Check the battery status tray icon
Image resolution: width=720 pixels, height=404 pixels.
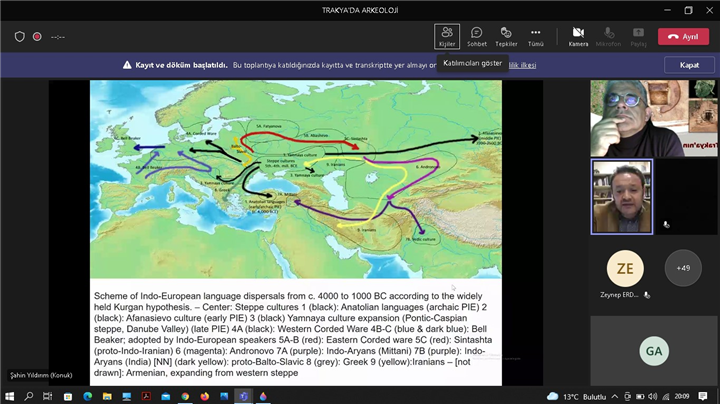click(x=640, y=396)
